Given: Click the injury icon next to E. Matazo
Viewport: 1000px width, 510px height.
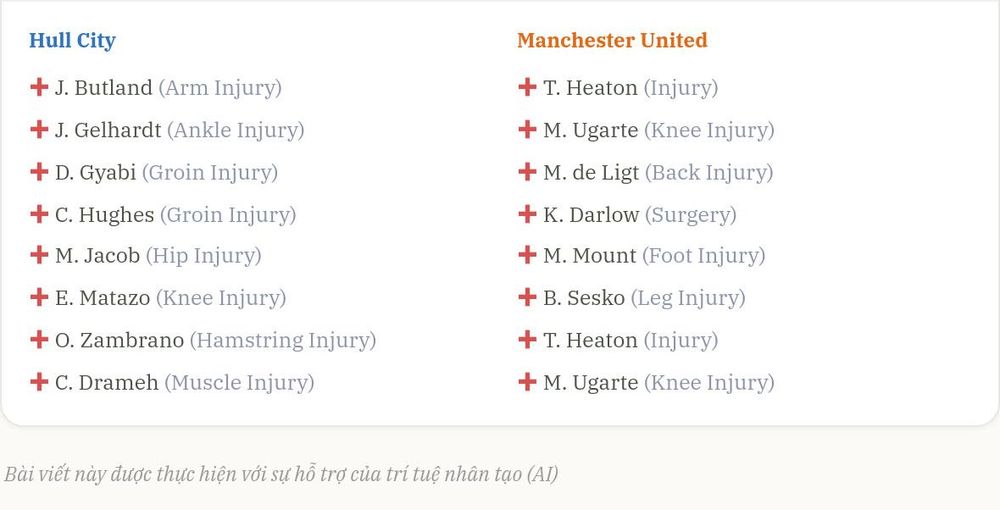Looking at the screenshot, I should click(x=39, y=297).
